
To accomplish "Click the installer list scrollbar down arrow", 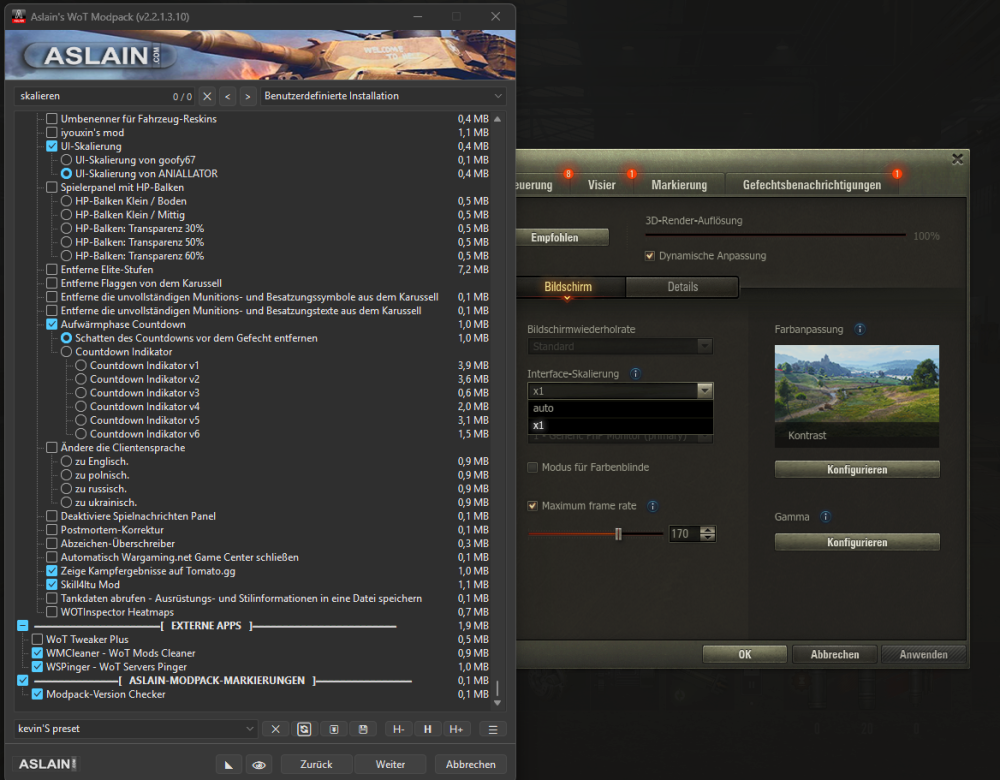I will [497, 702].
